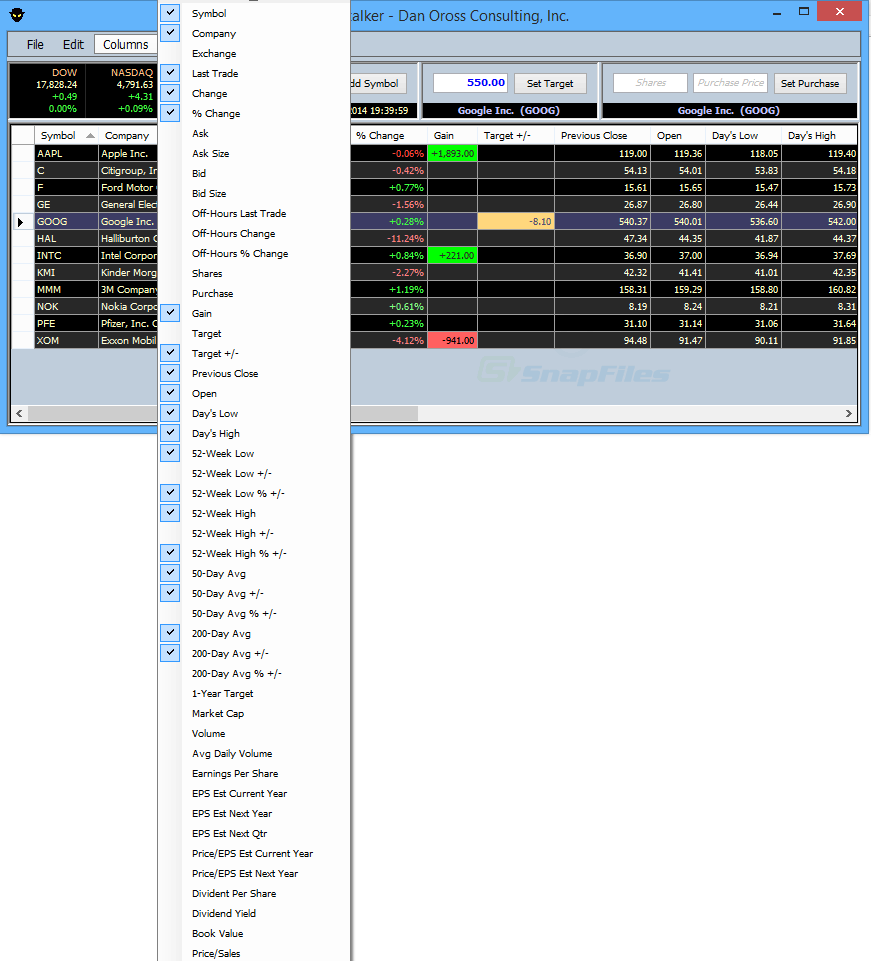
Task: Disable the Open column
Action: click(x=169, y=392)
